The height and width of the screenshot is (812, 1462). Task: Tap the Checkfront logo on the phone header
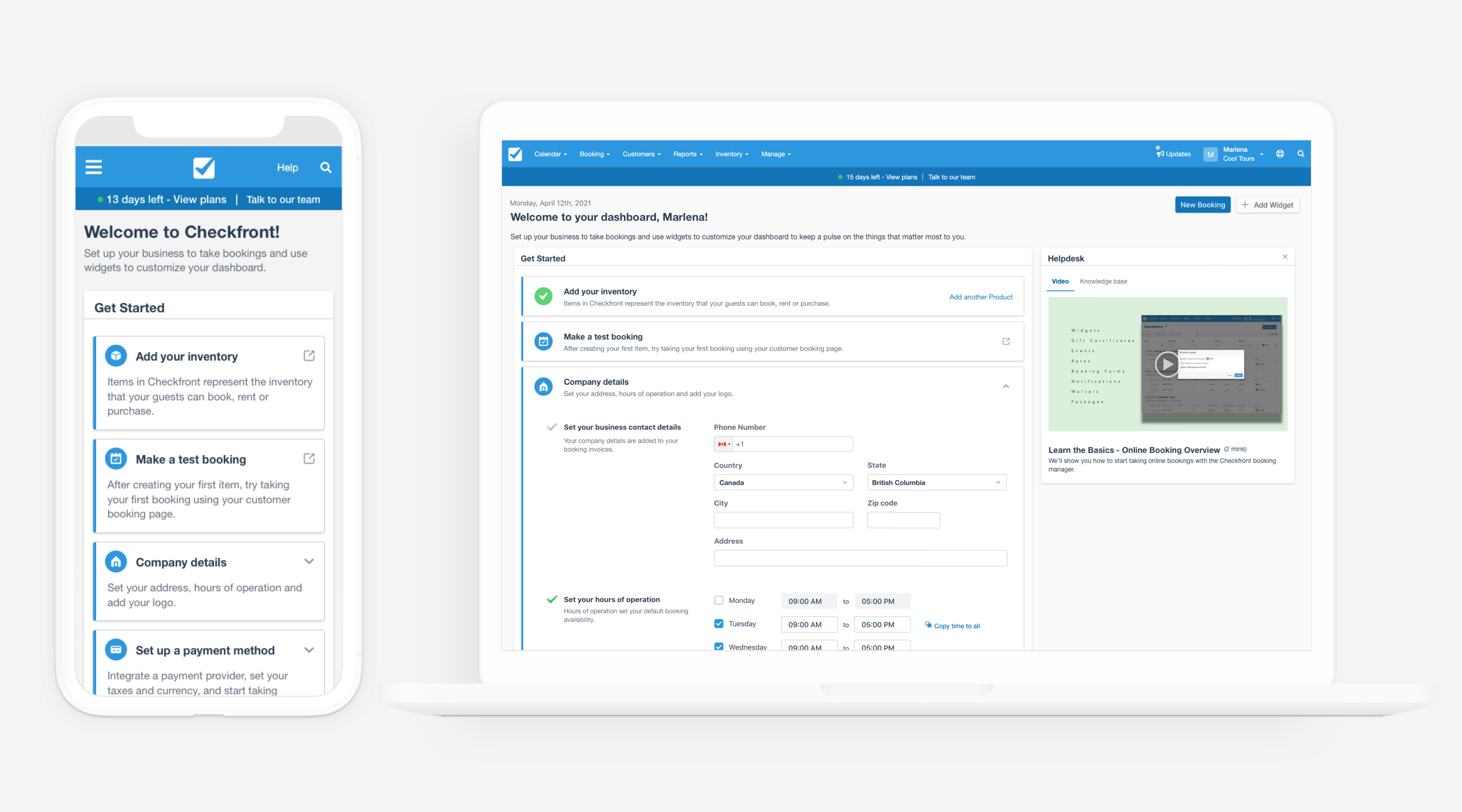coord(204,167)
